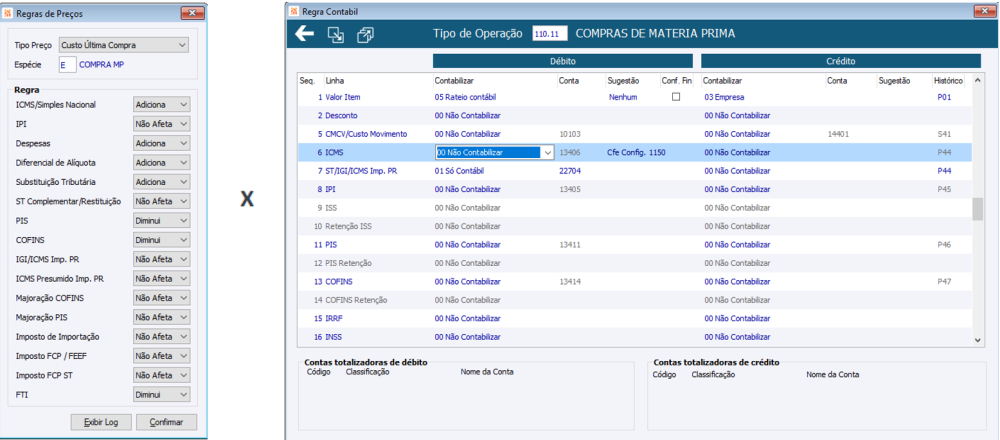Viewport: 1000px width, 440px height.
Task: Go back with the white arrow icon
Action: [304, 33]
